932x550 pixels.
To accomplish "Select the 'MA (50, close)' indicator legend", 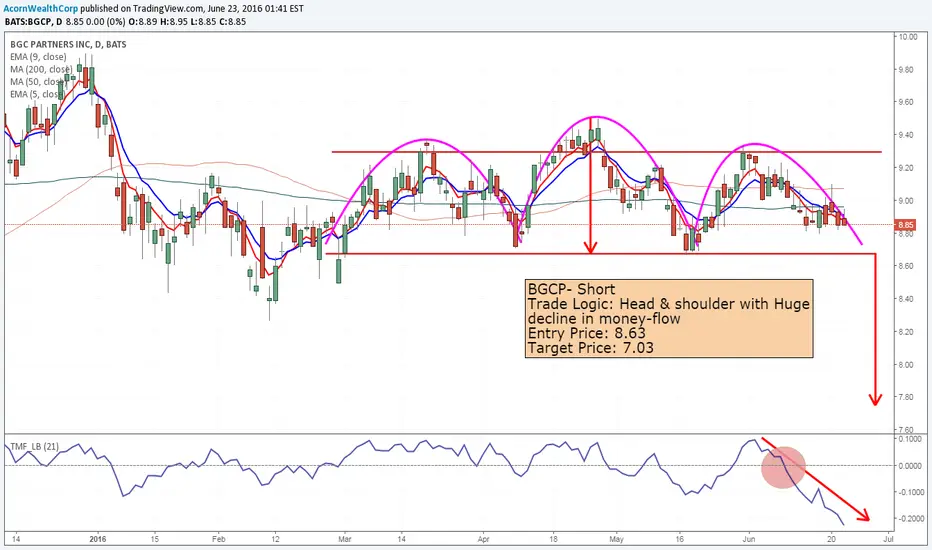I will [x=38, y=82].
